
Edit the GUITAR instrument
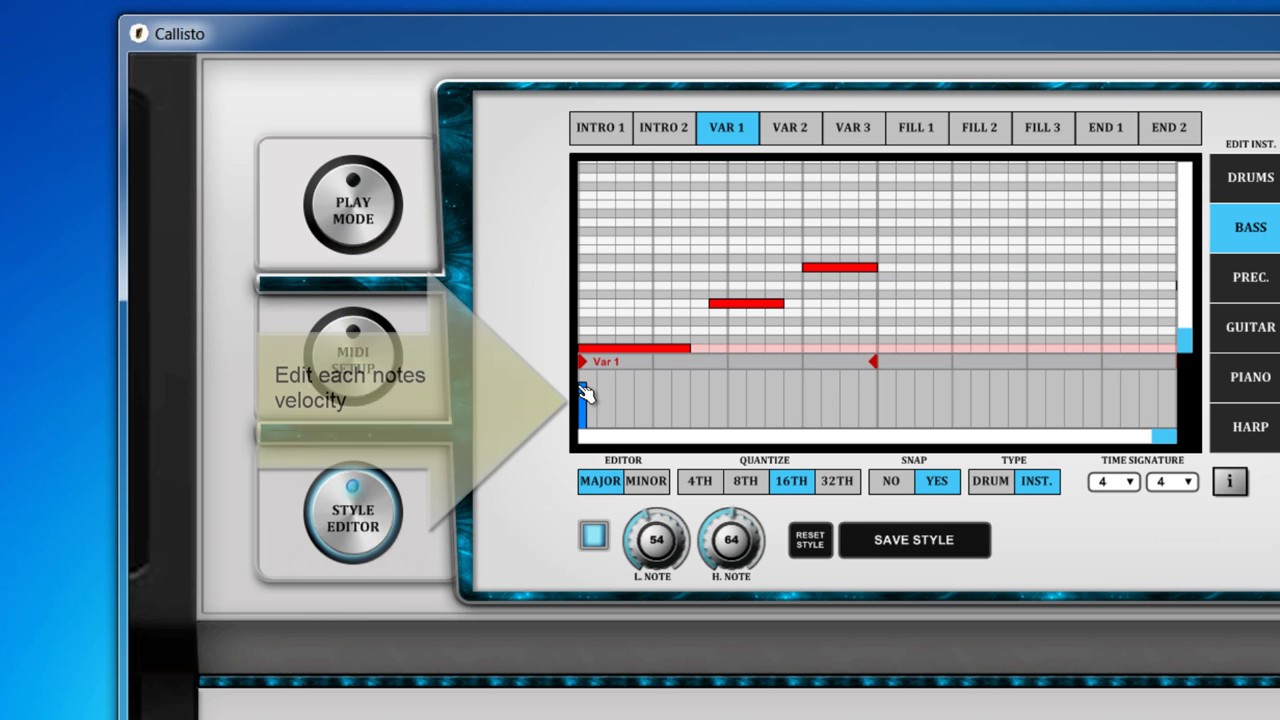pos(1246,328)
